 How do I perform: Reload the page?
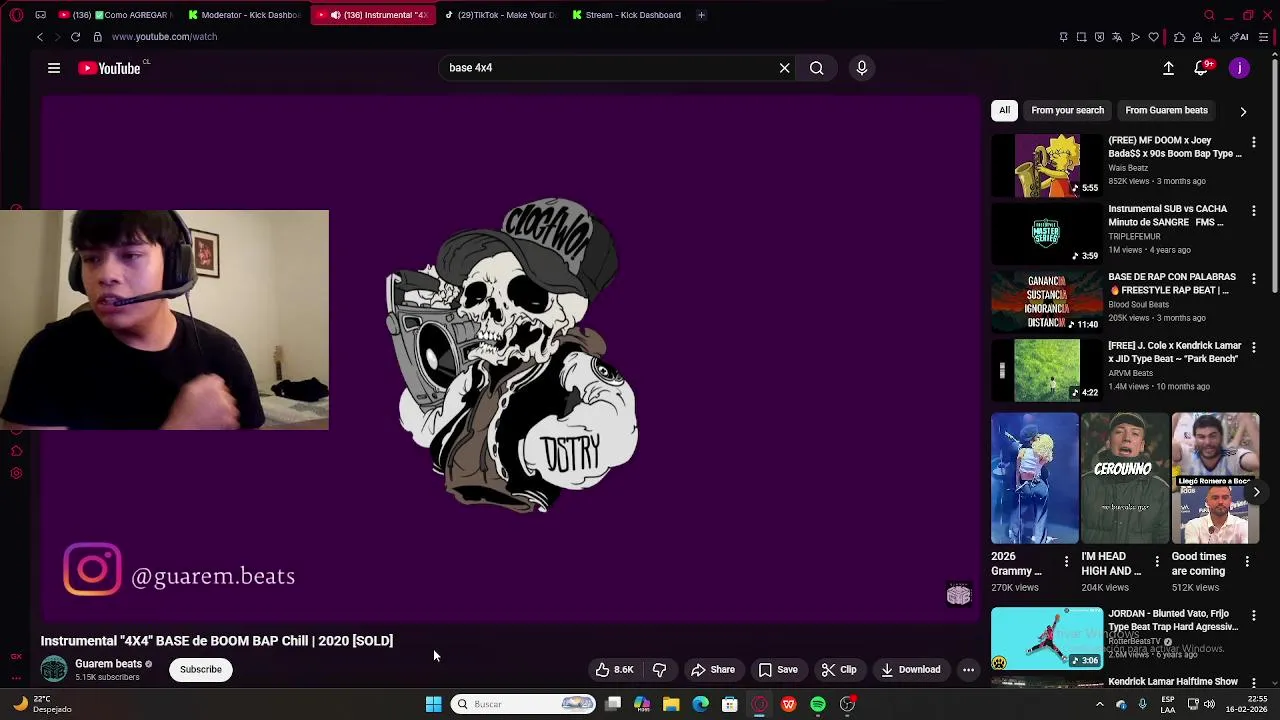tap(75, 37)
